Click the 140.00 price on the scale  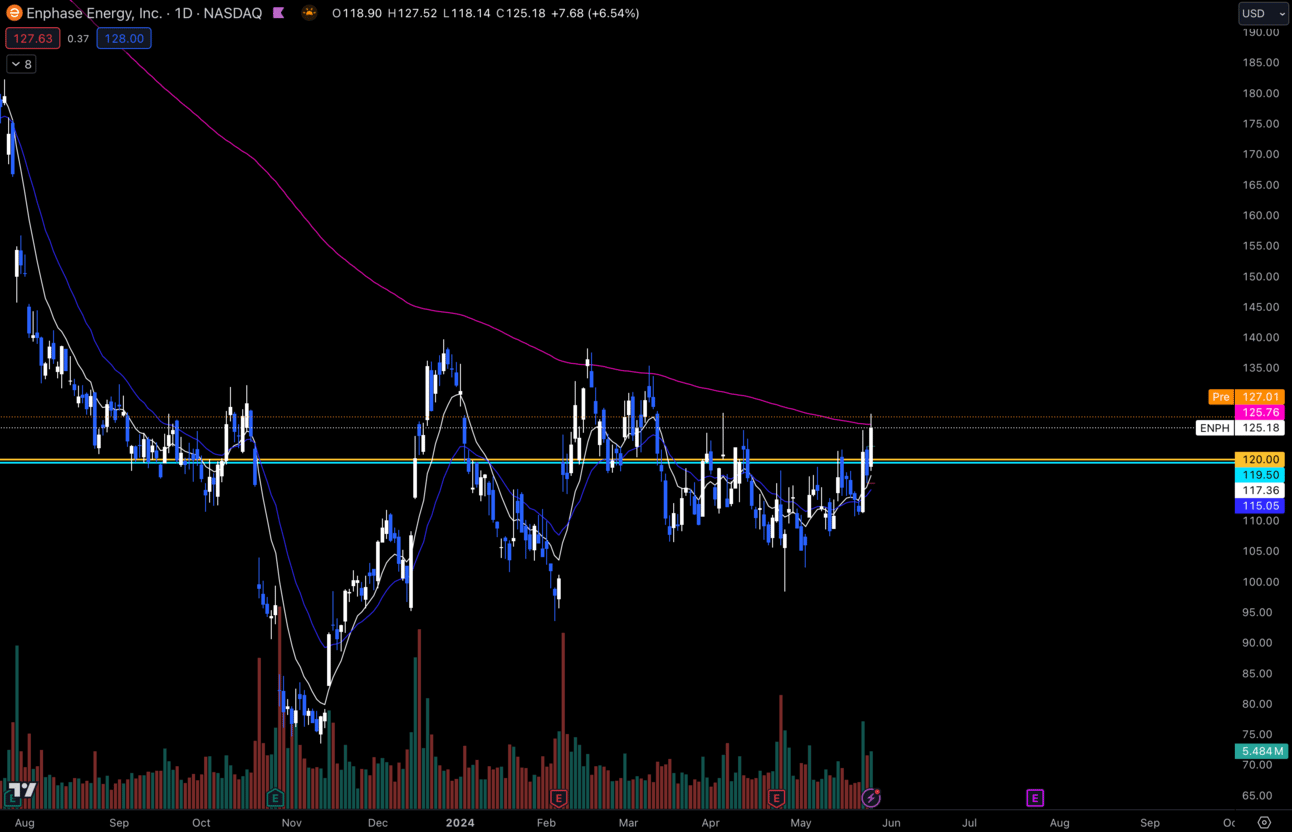[1260, 338]
